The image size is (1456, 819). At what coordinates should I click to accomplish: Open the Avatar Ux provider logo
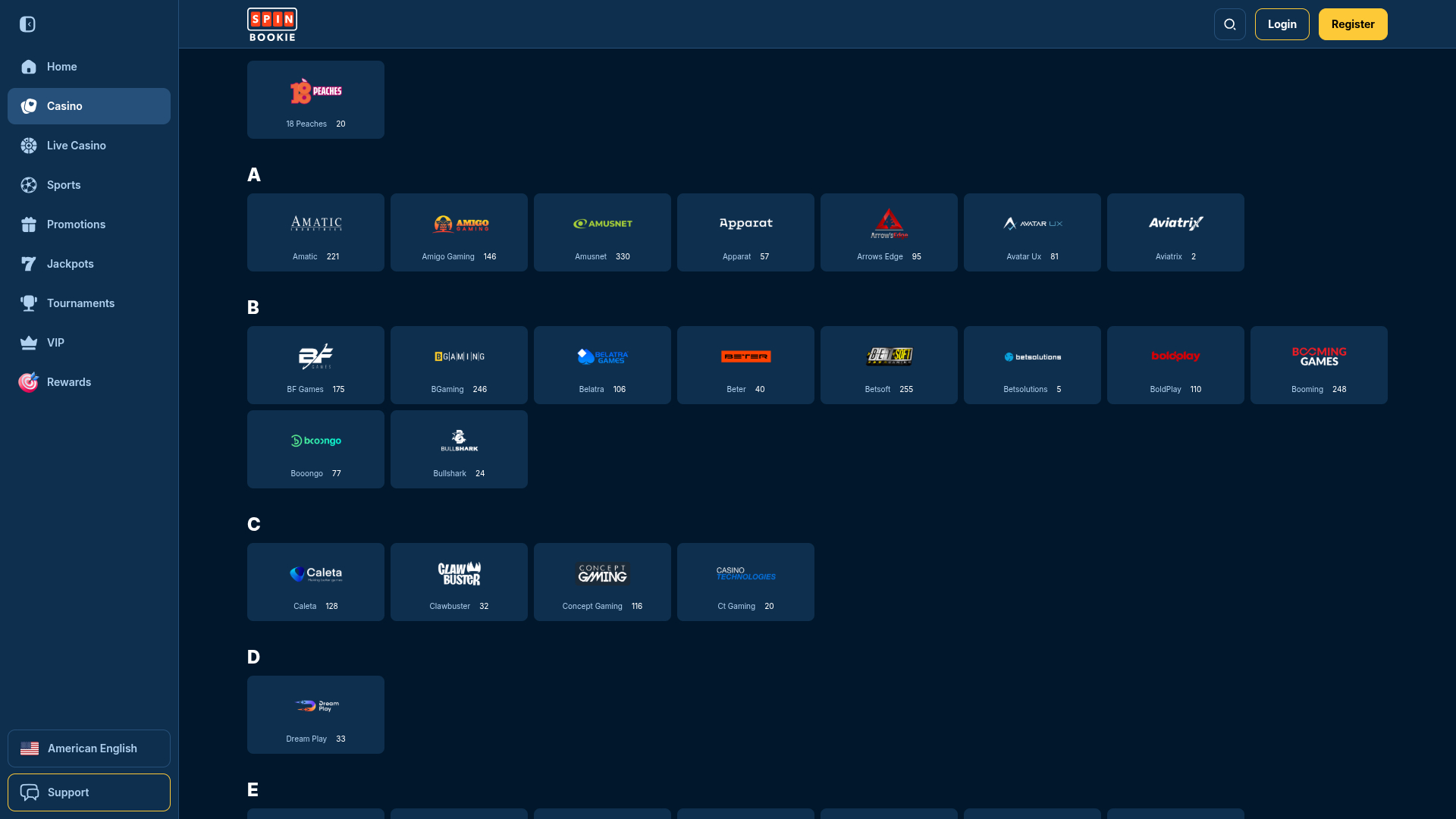(x=1033, y=224)
